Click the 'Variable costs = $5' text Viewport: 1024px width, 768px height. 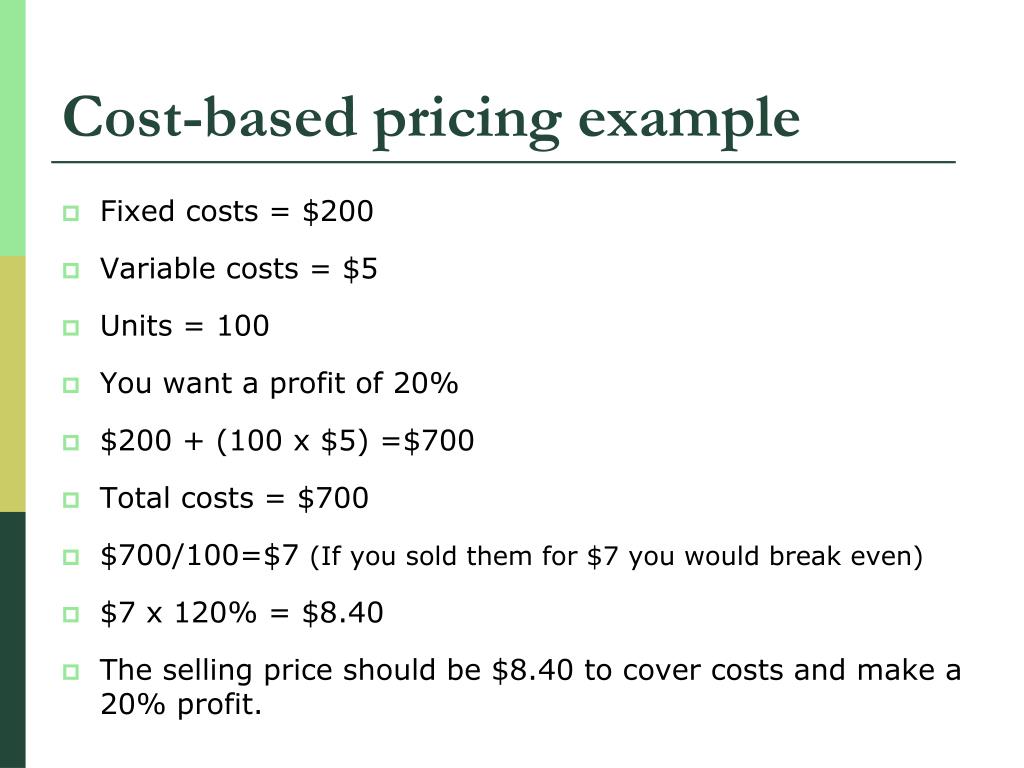pyautogui.click(x=238, y=269)
